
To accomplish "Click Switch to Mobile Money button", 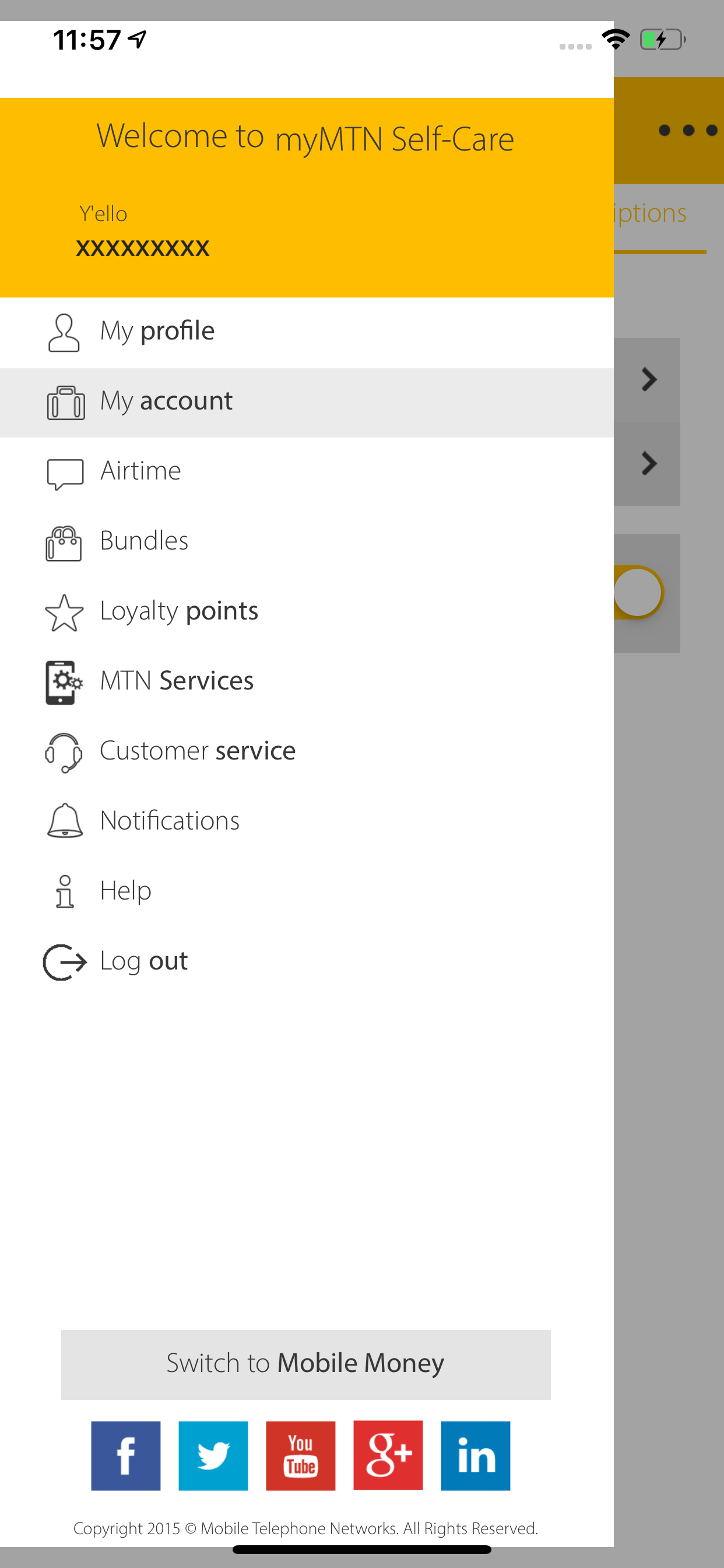I will [306, 1364].
